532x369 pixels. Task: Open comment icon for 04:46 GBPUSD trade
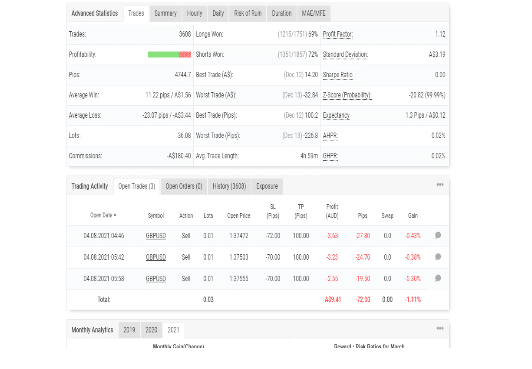[438, 235]
